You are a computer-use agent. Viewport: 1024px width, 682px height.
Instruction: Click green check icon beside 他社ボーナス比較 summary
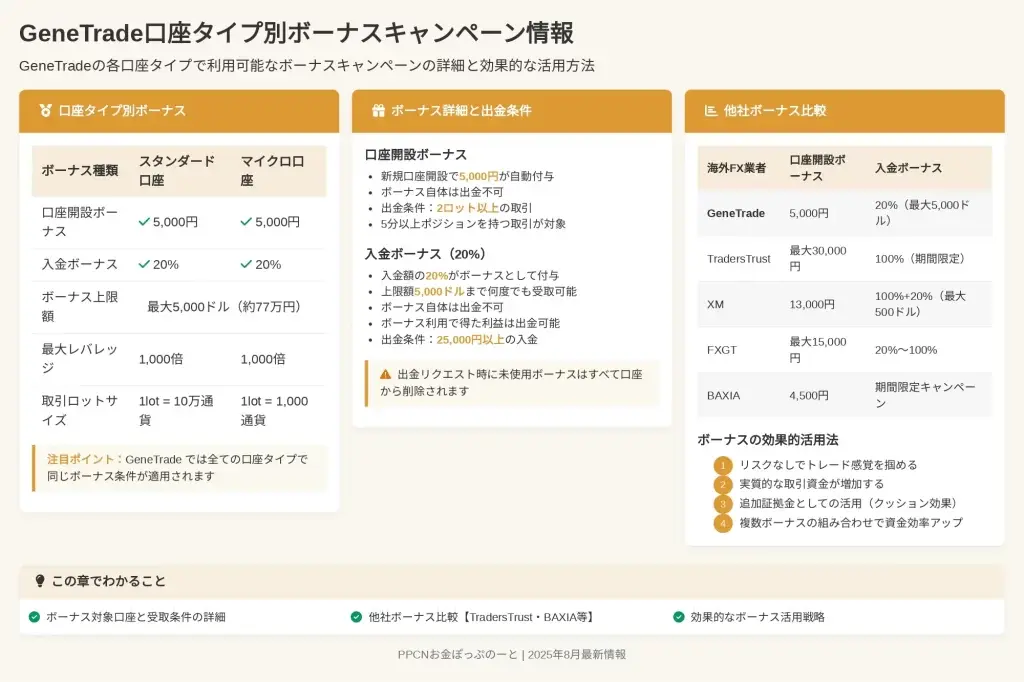(x=357, y=617)
